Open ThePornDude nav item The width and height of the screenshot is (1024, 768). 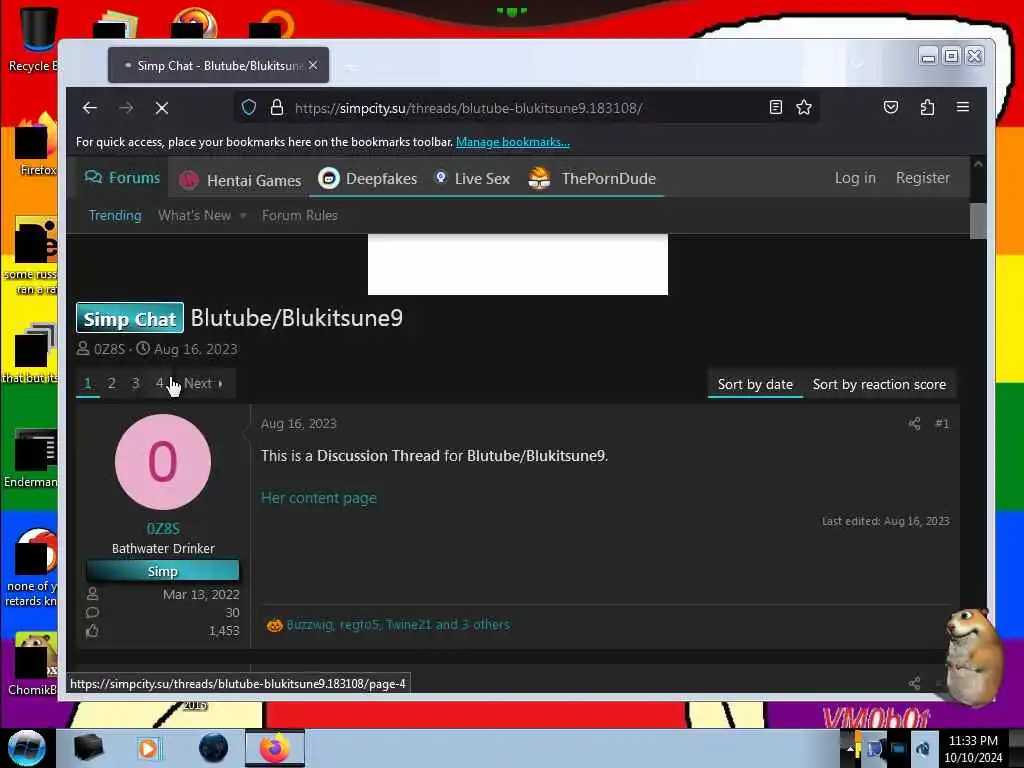[x=592, y=178]
